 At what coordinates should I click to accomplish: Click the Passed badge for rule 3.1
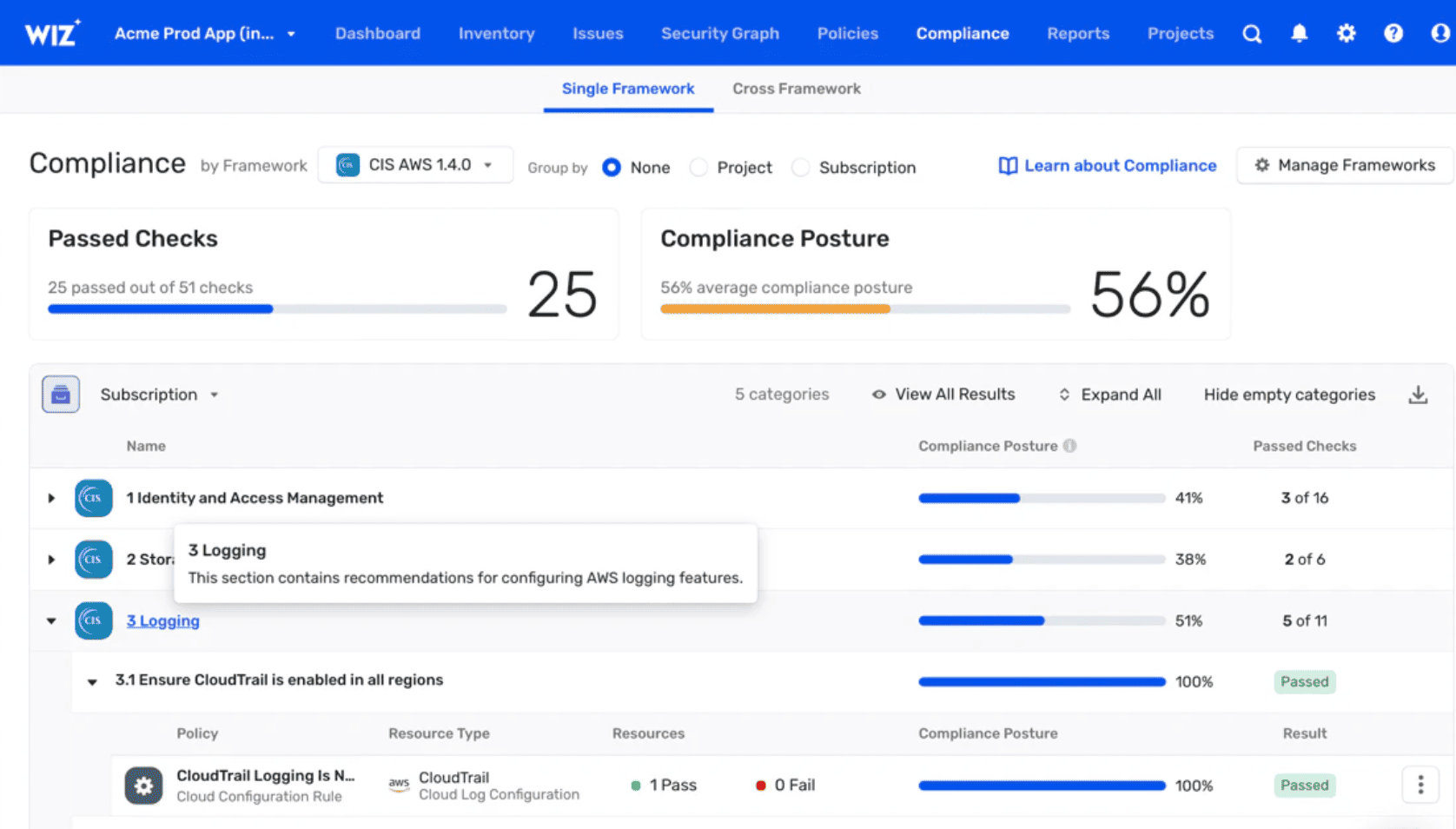click(x=1304, y=682)
